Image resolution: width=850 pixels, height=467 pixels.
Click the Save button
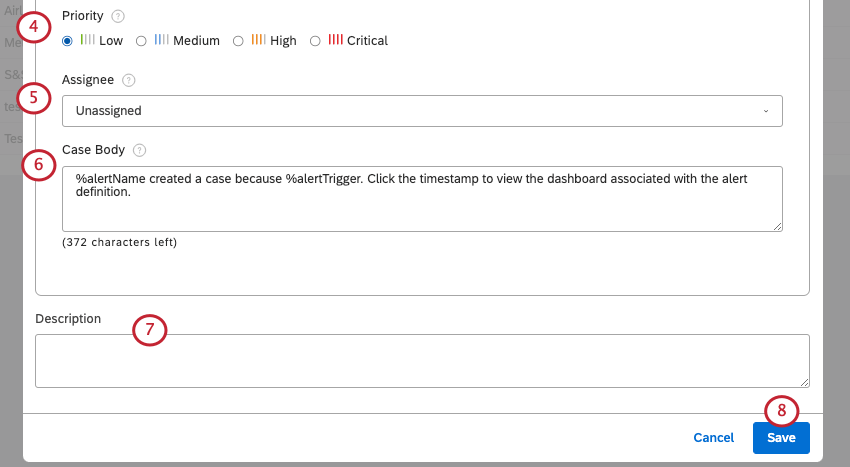pos(781,438)
